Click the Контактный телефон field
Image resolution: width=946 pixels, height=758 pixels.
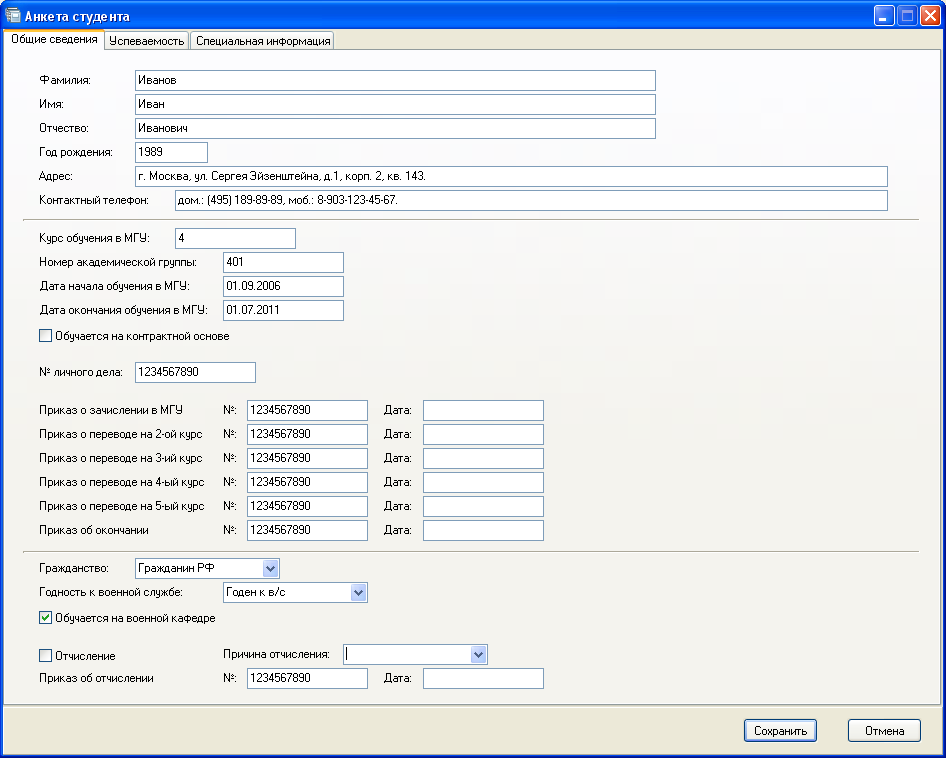(530, 200)
